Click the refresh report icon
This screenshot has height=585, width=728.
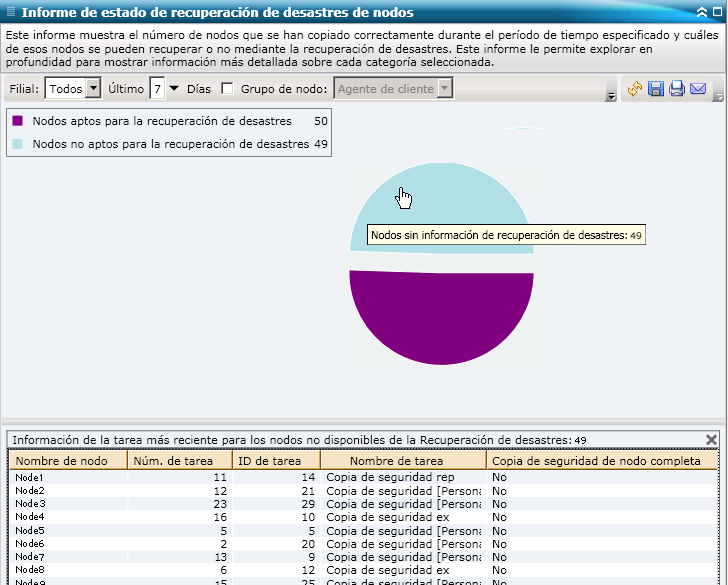point(634,89)
